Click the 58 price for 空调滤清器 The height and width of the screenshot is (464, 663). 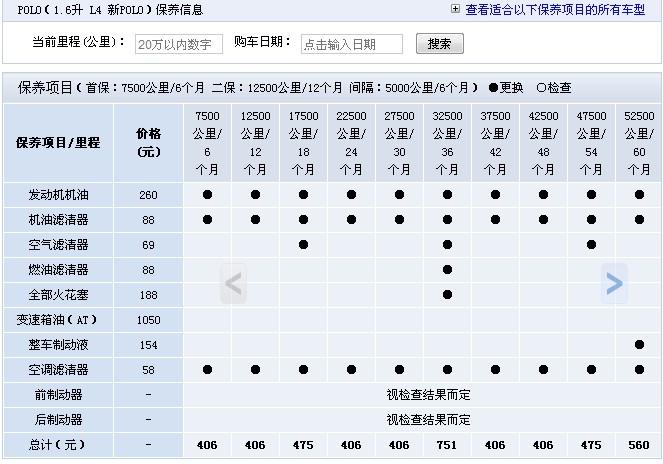(148, 370)
